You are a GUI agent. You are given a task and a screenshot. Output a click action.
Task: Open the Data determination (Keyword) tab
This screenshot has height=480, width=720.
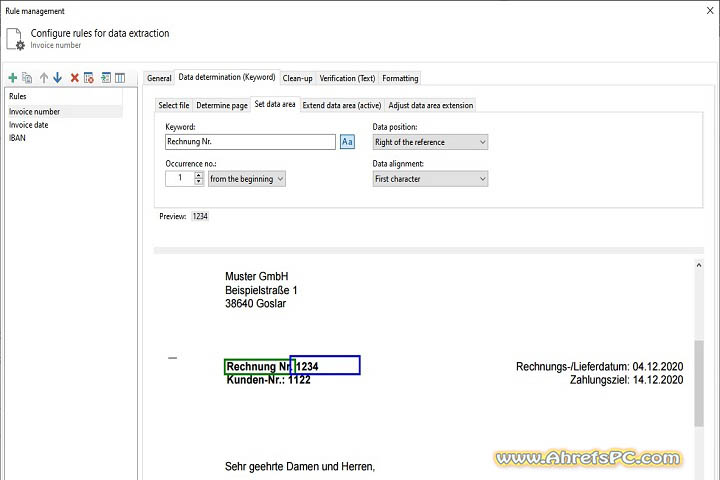(x=227, y=77)
